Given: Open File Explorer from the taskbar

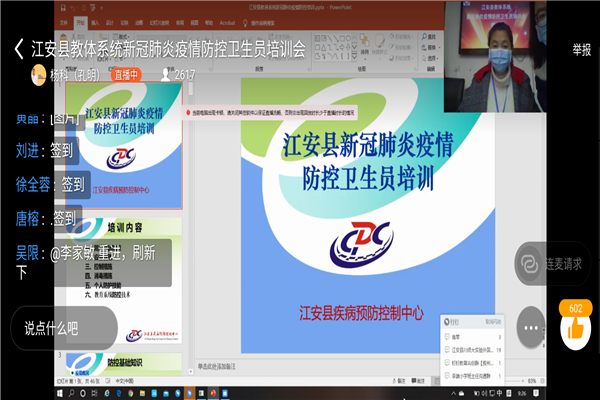Looking at the screenshot, I should [x=142, y=393].
